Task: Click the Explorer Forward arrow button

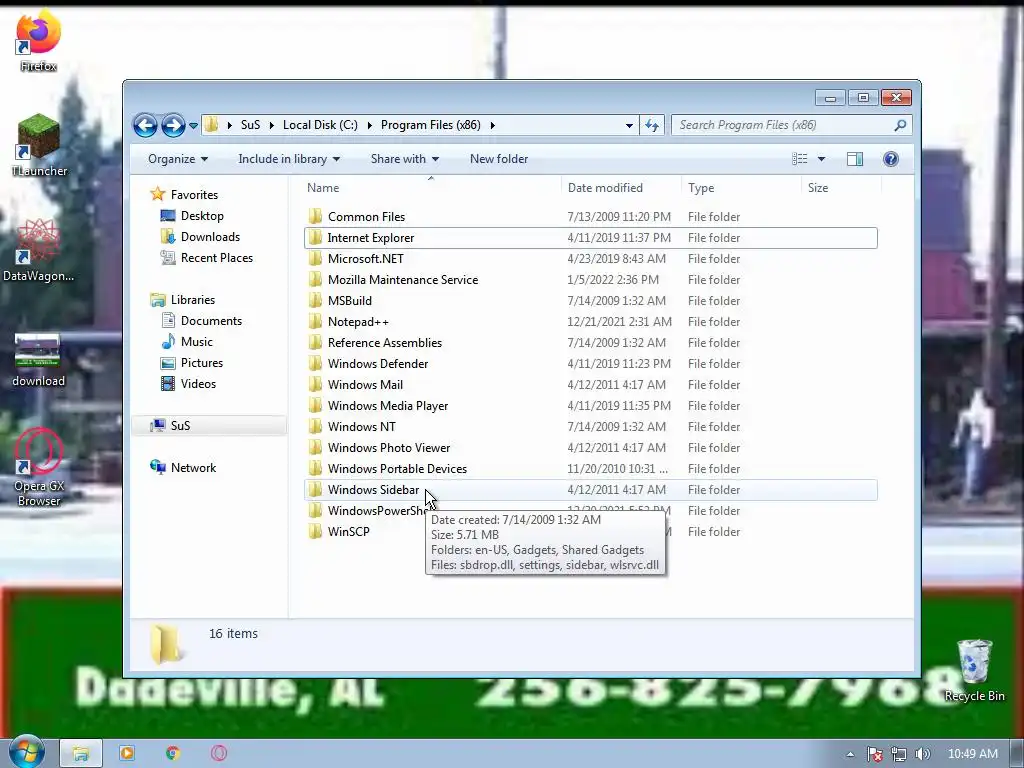Action: click(173, 125)
